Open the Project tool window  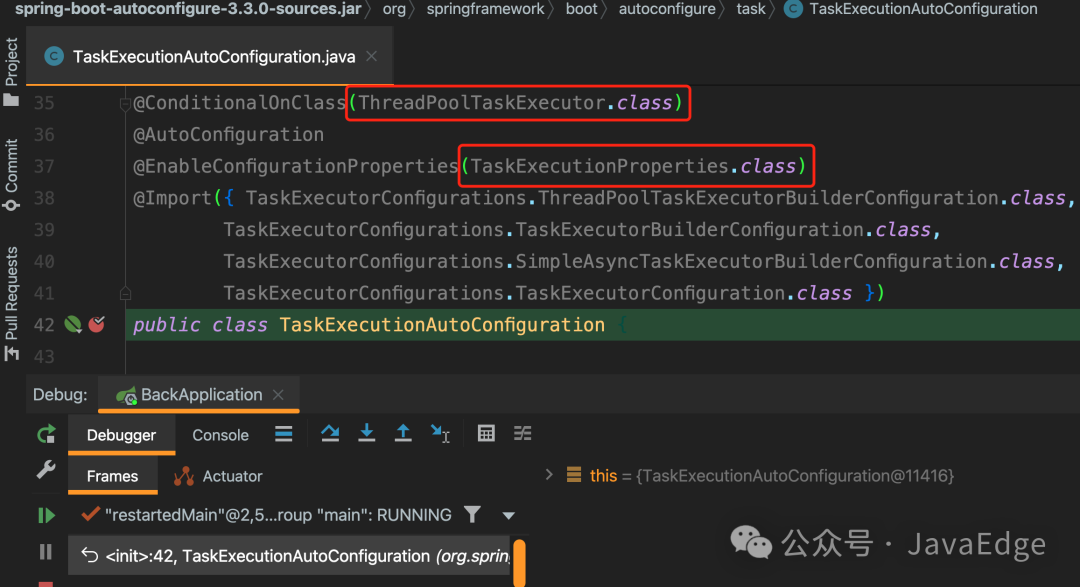pos(11,71)
